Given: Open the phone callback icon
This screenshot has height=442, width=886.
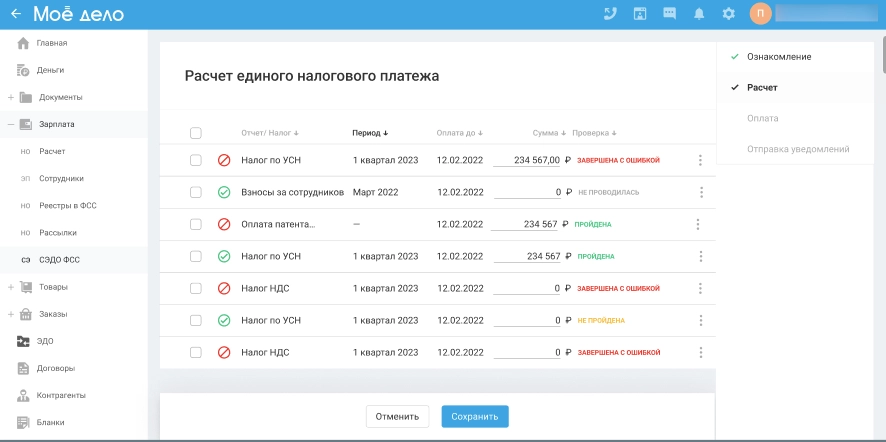Looking at the screenshot, I should pos(610,14).
